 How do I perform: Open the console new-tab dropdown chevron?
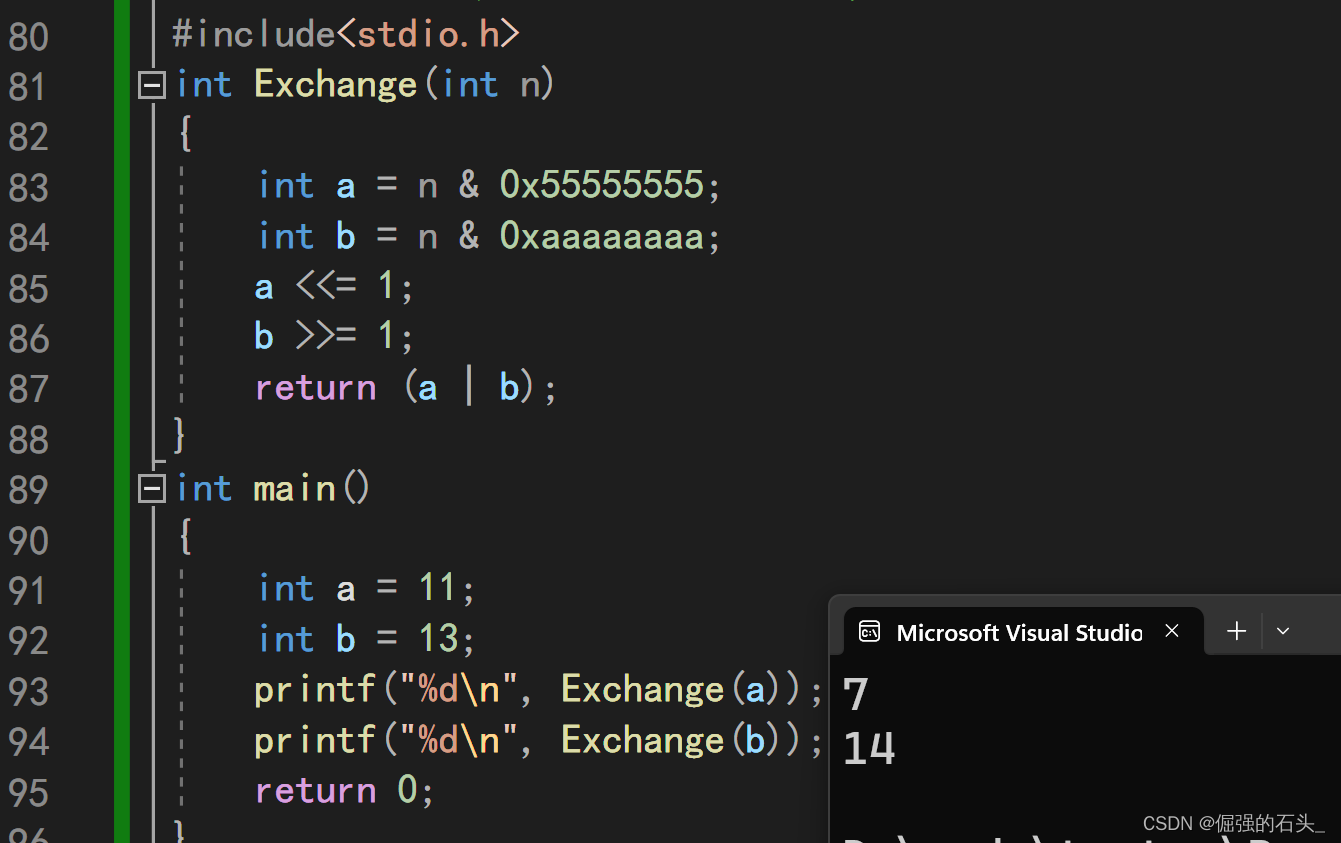click(1283, 631)
